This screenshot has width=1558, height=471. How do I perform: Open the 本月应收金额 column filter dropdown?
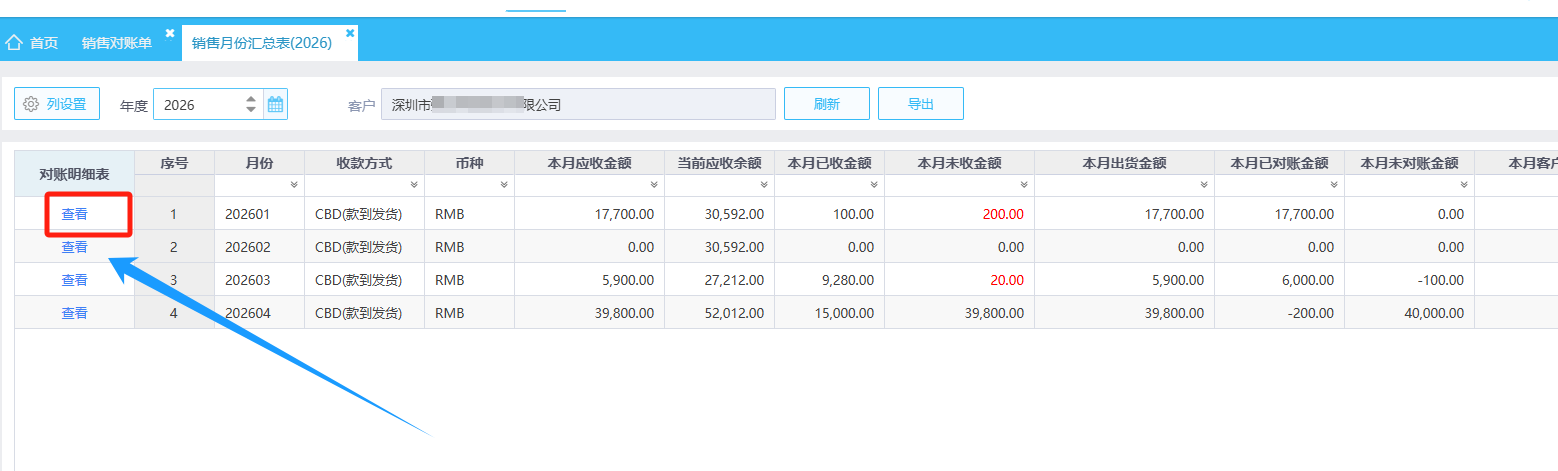point(654,185)
